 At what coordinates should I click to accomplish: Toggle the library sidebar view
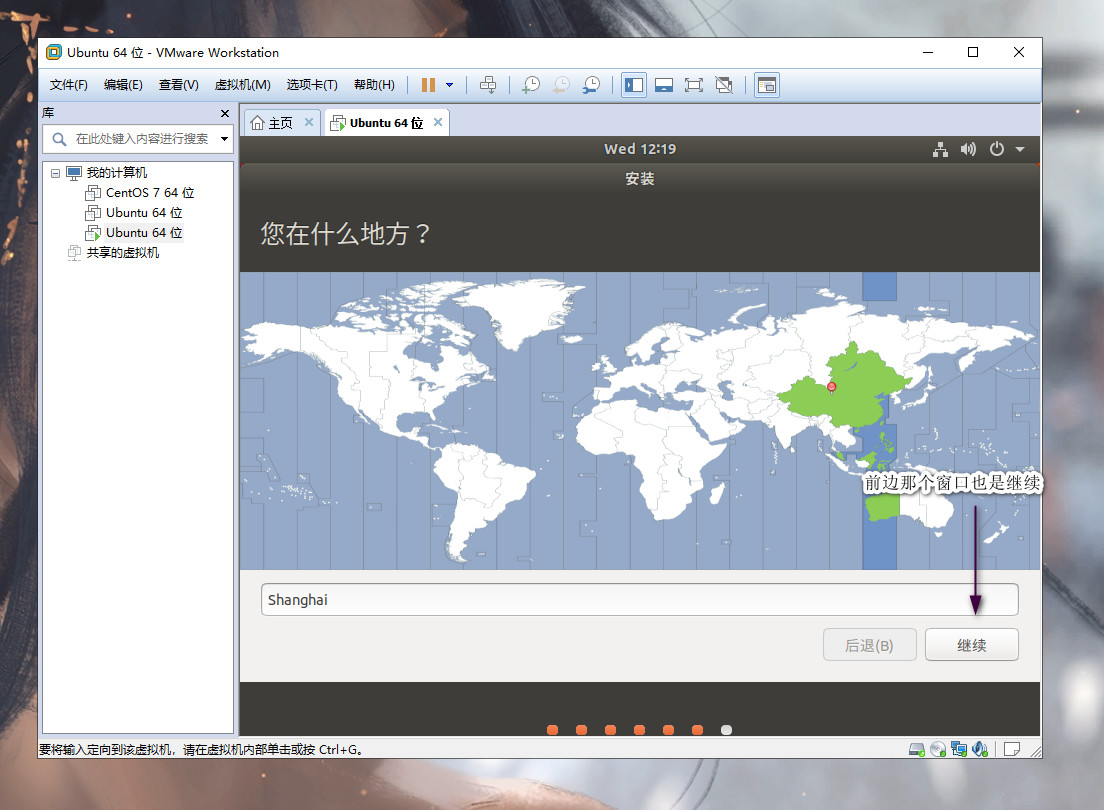point(634,85)
